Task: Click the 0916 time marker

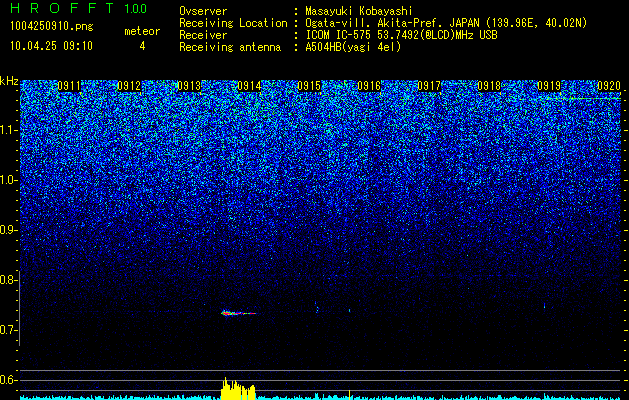Action: [369, 86]
